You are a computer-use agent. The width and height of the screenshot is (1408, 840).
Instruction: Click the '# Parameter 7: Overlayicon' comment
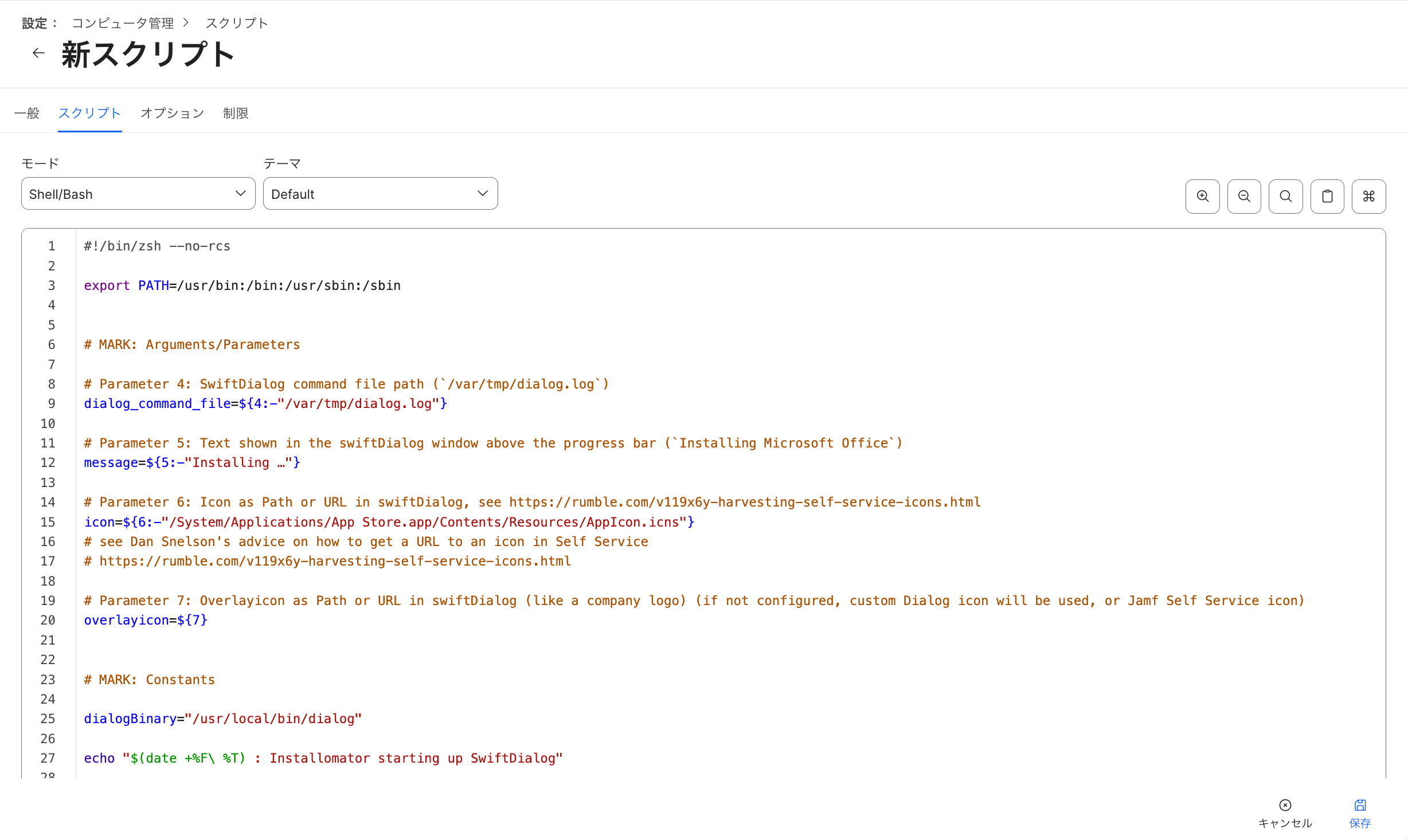(694, 600)
